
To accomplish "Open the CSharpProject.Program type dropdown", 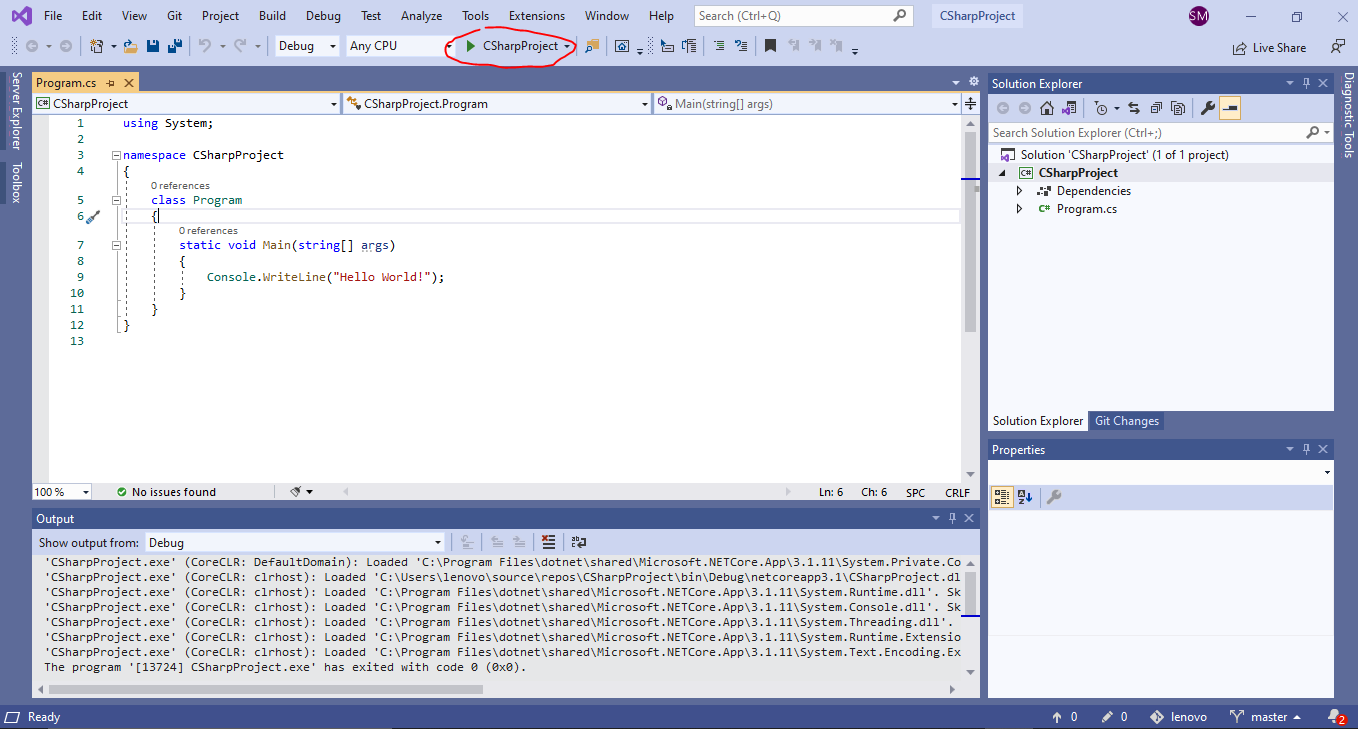I will coord(498,103).
